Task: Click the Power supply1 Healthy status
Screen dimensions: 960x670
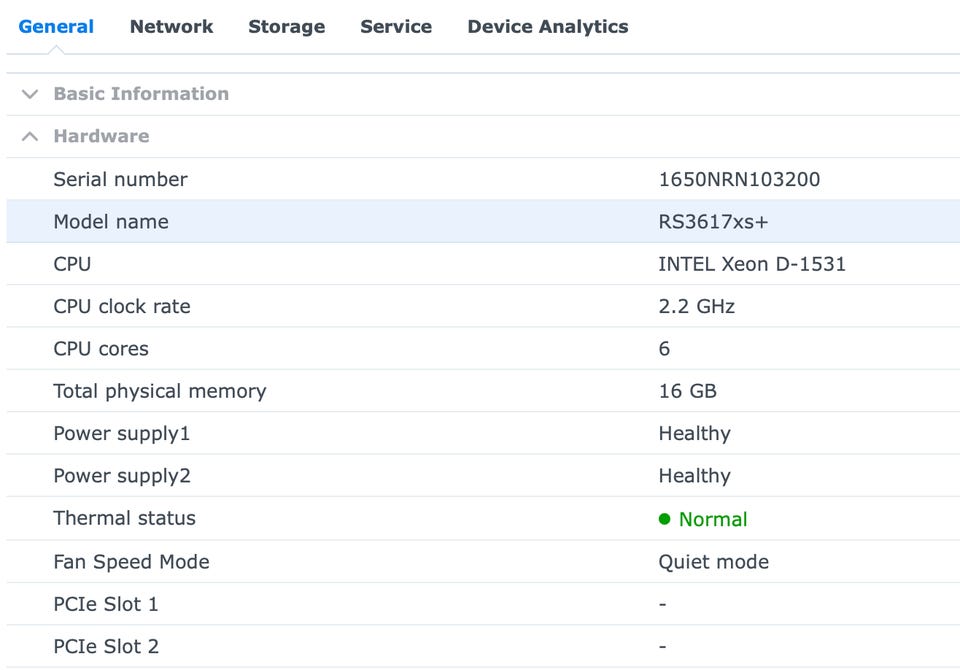Action: tap(694, 434)
